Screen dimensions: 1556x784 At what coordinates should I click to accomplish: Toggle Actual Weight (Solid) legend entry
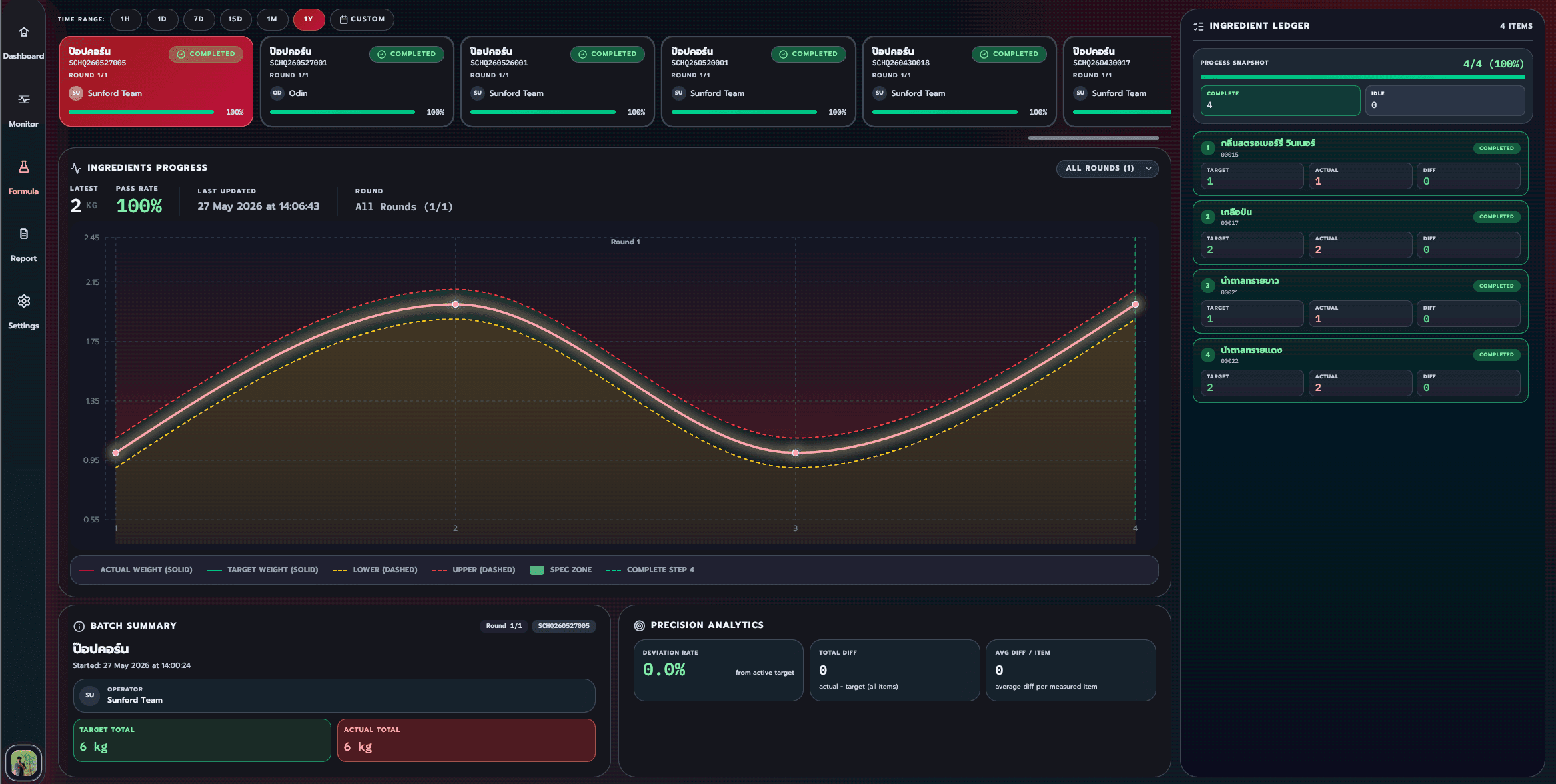click(x=136, y=570)
